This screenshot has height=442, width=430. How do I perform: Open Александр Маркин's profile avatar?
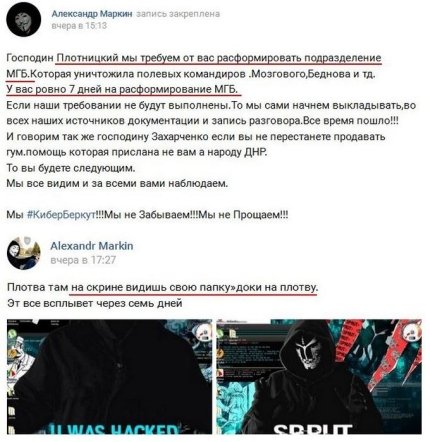click(x=23, y=19)
